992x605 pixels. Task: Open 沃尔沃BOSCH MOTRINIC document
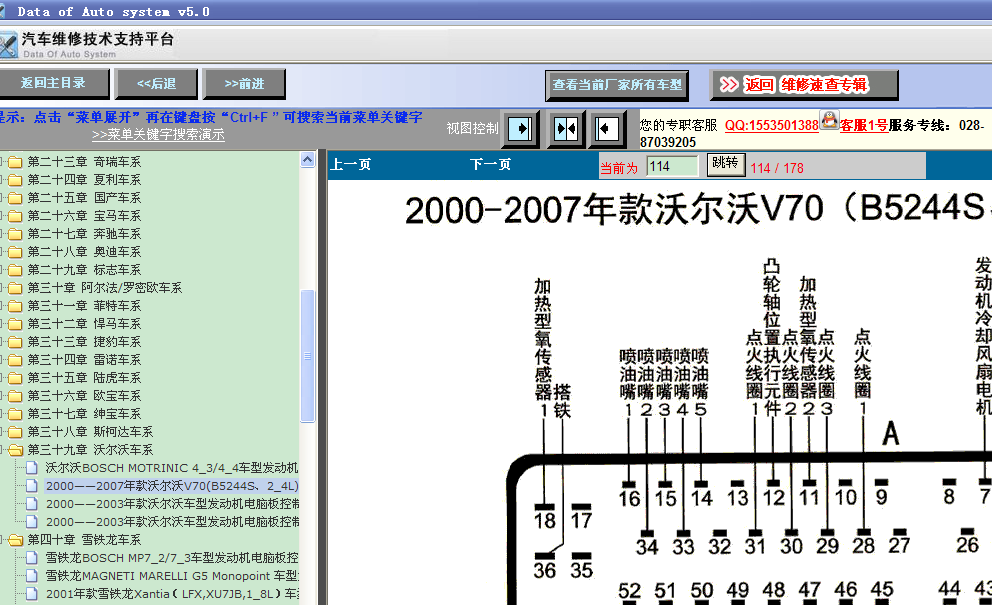pyautogui.click(x=172, y=468)
